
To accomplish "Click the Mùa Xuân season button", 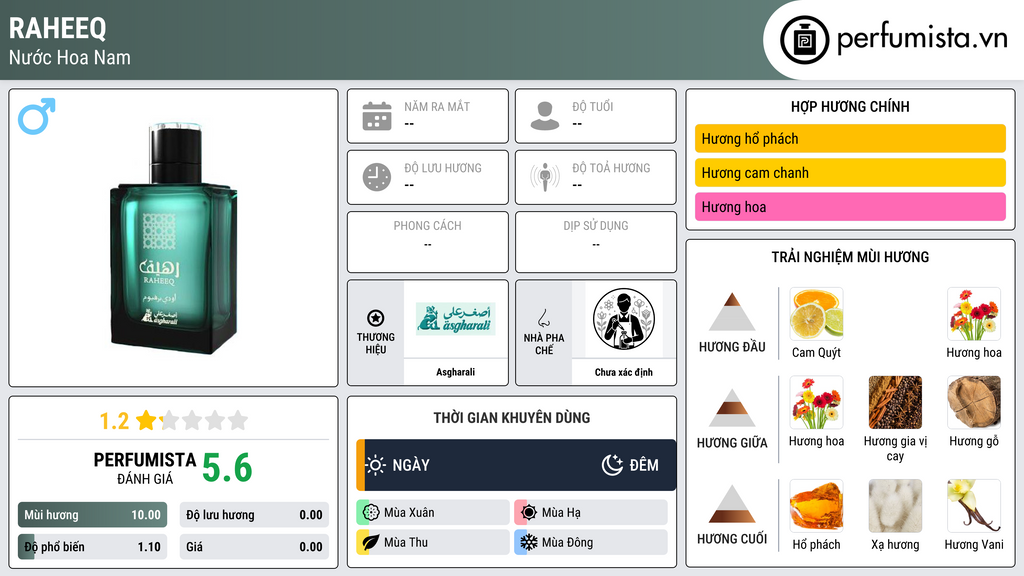I will click(x=433, y=513).
